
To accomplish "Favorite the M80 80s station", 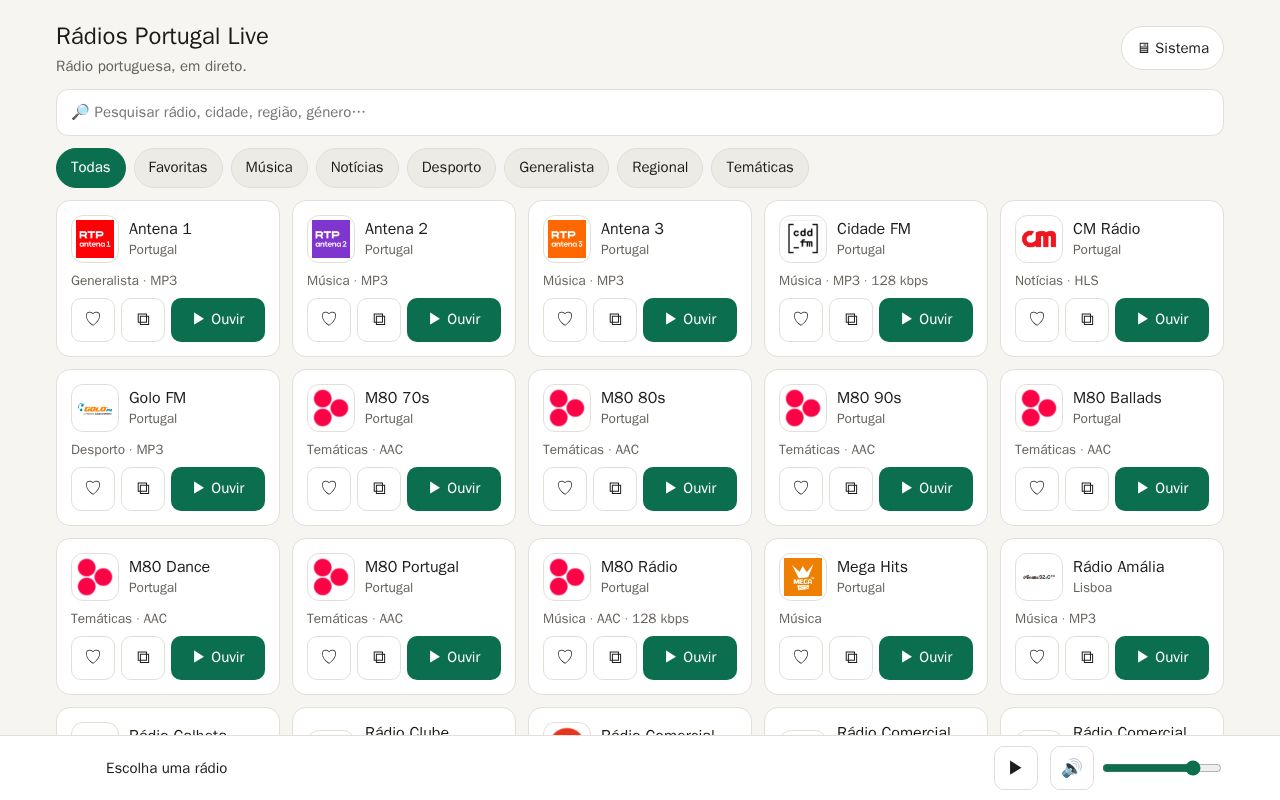I will coord(565,489).
